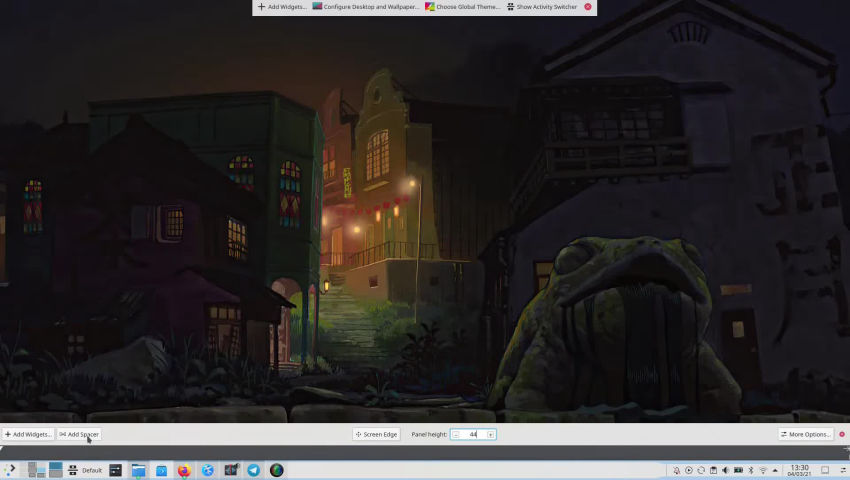Open the code editor icon in the task bar
The image size is (850, 480).
coord(230,470)
